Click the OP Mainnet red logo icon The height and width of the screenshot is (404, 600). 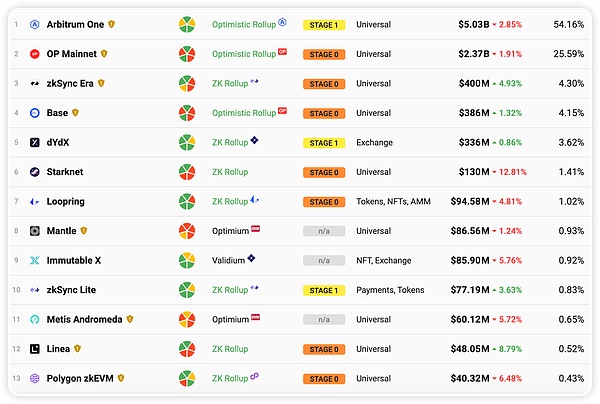[x=35, y=53]
